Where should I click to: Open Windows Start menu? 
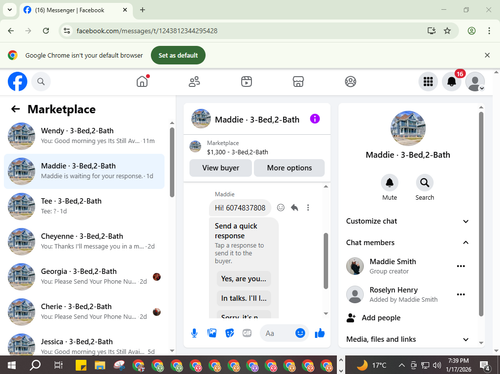coord(11,365)
